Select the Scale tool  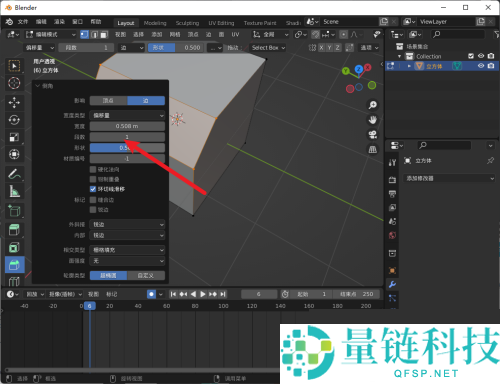point(14,137)
